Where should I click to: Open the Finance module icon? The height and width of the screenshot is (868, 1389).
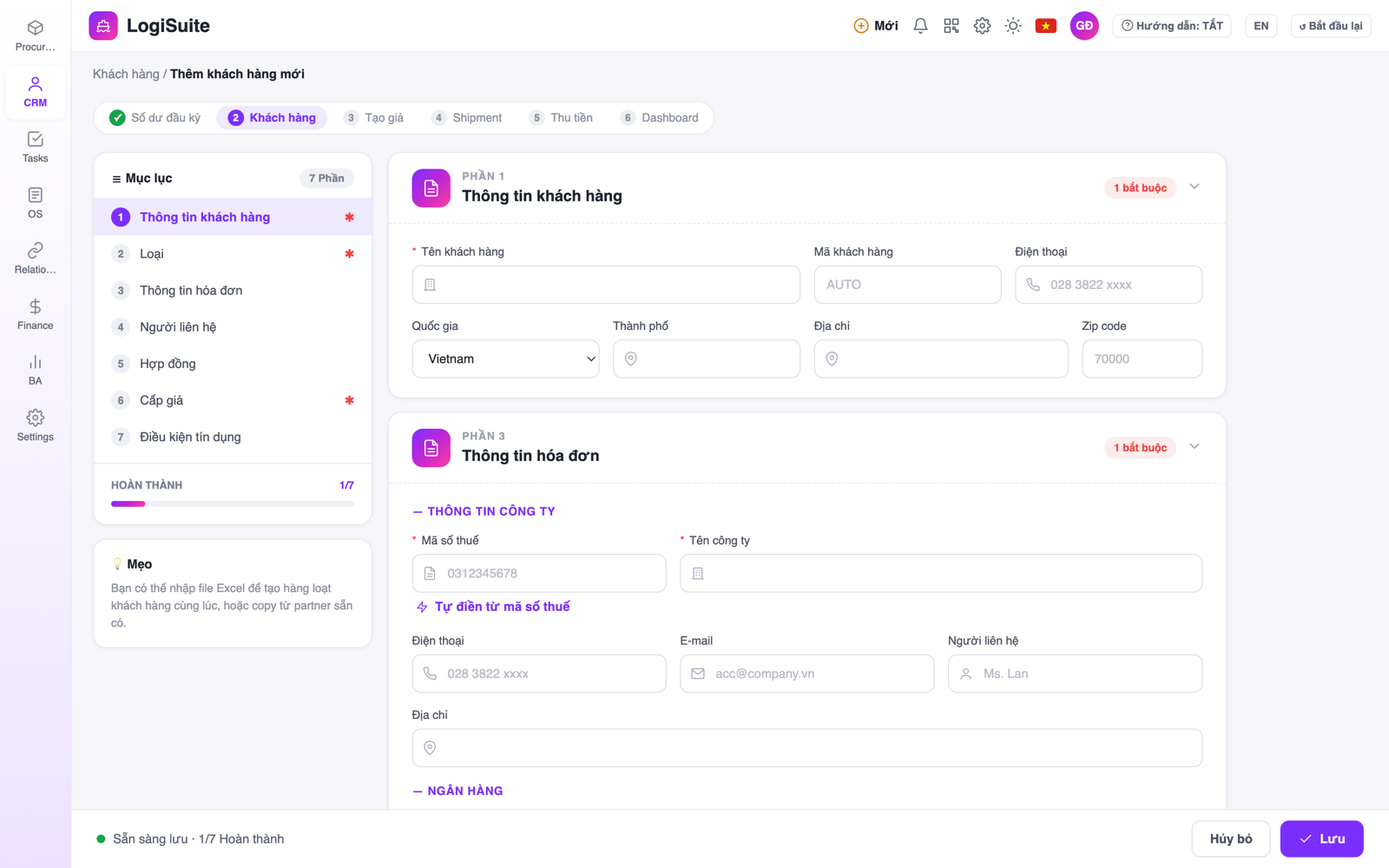click(x=35, y=314)
